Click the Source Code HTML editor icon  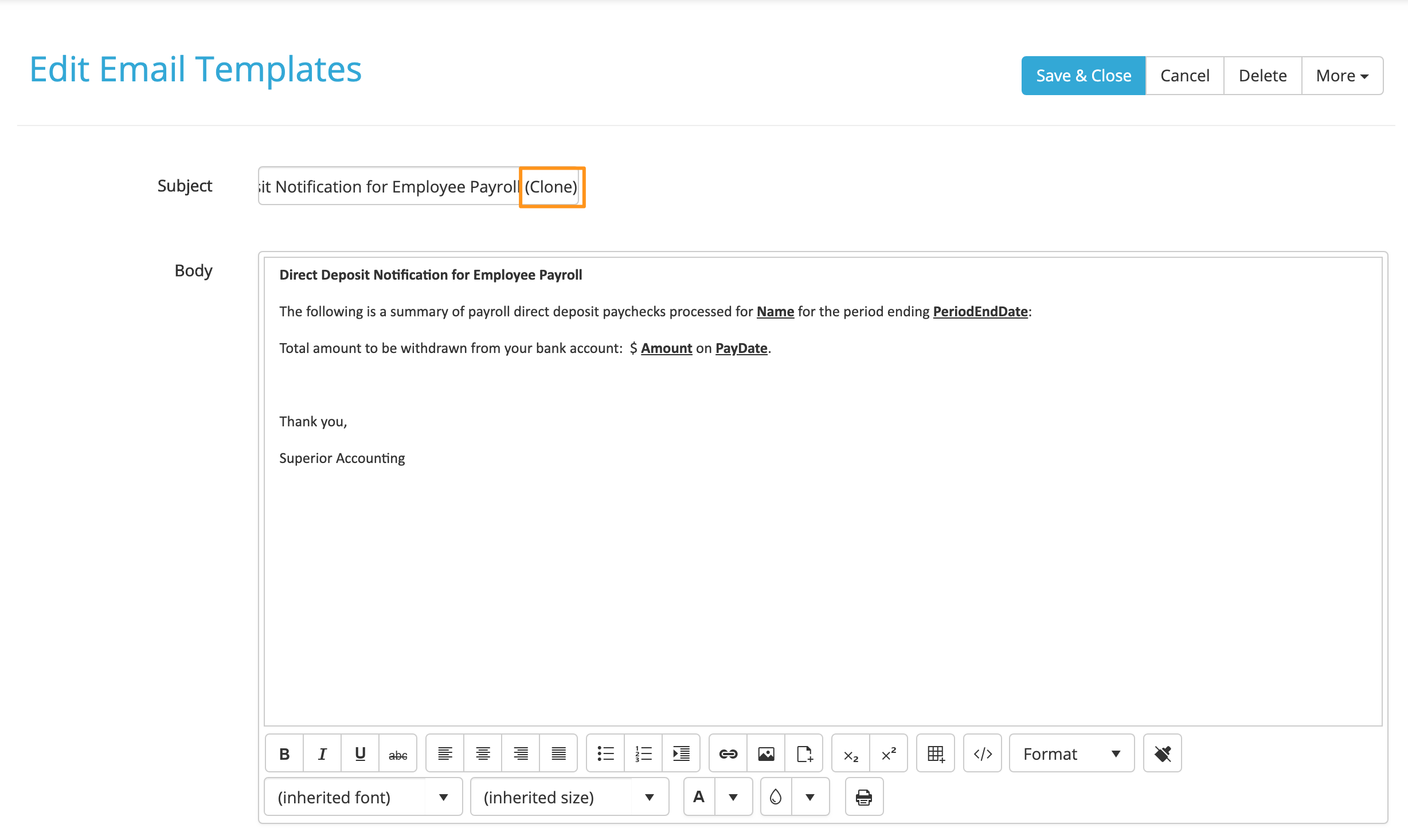(984, 754)
